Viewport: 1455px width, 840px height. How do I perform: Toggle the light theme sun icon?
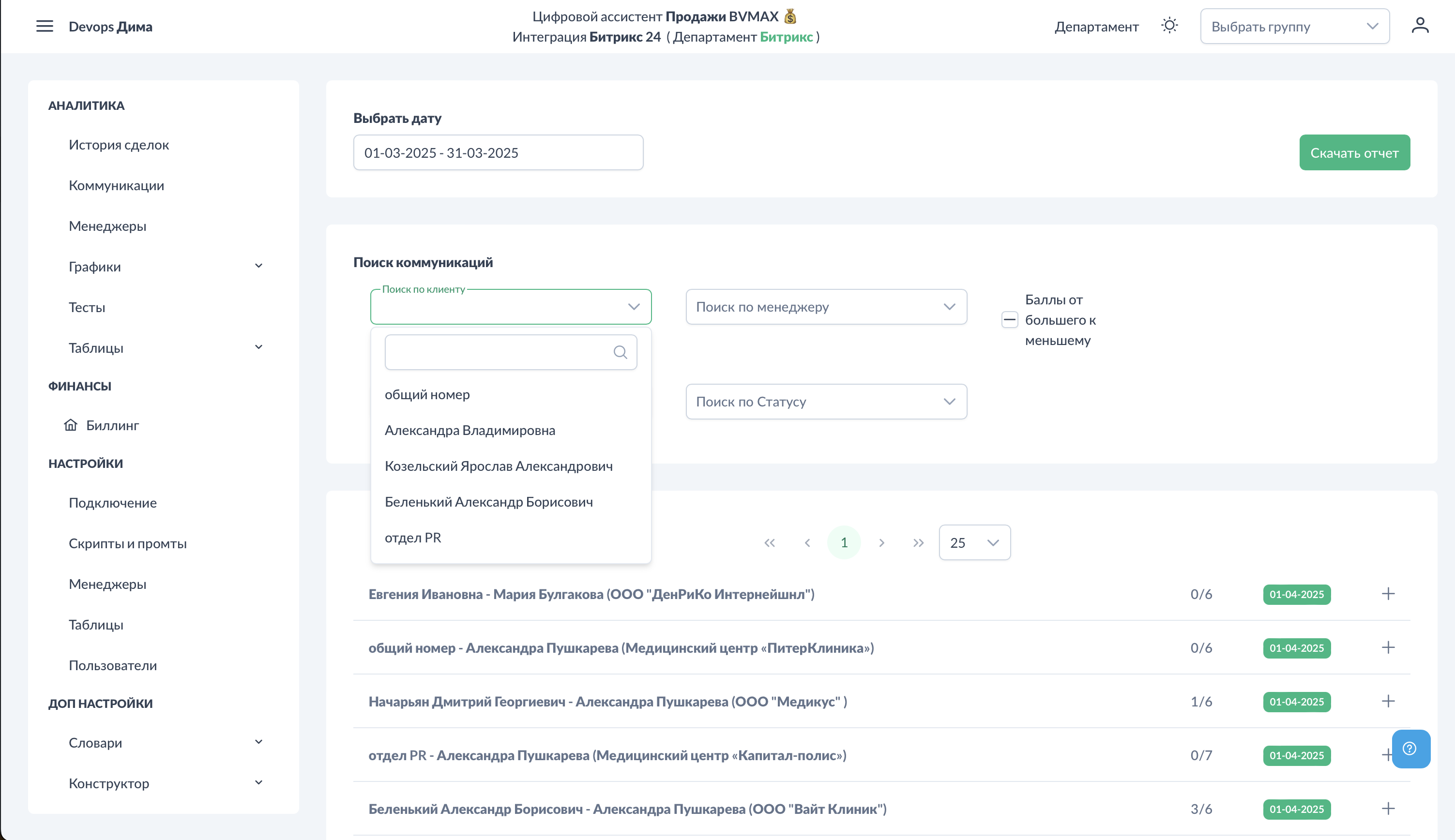(x=1169, y=26)
